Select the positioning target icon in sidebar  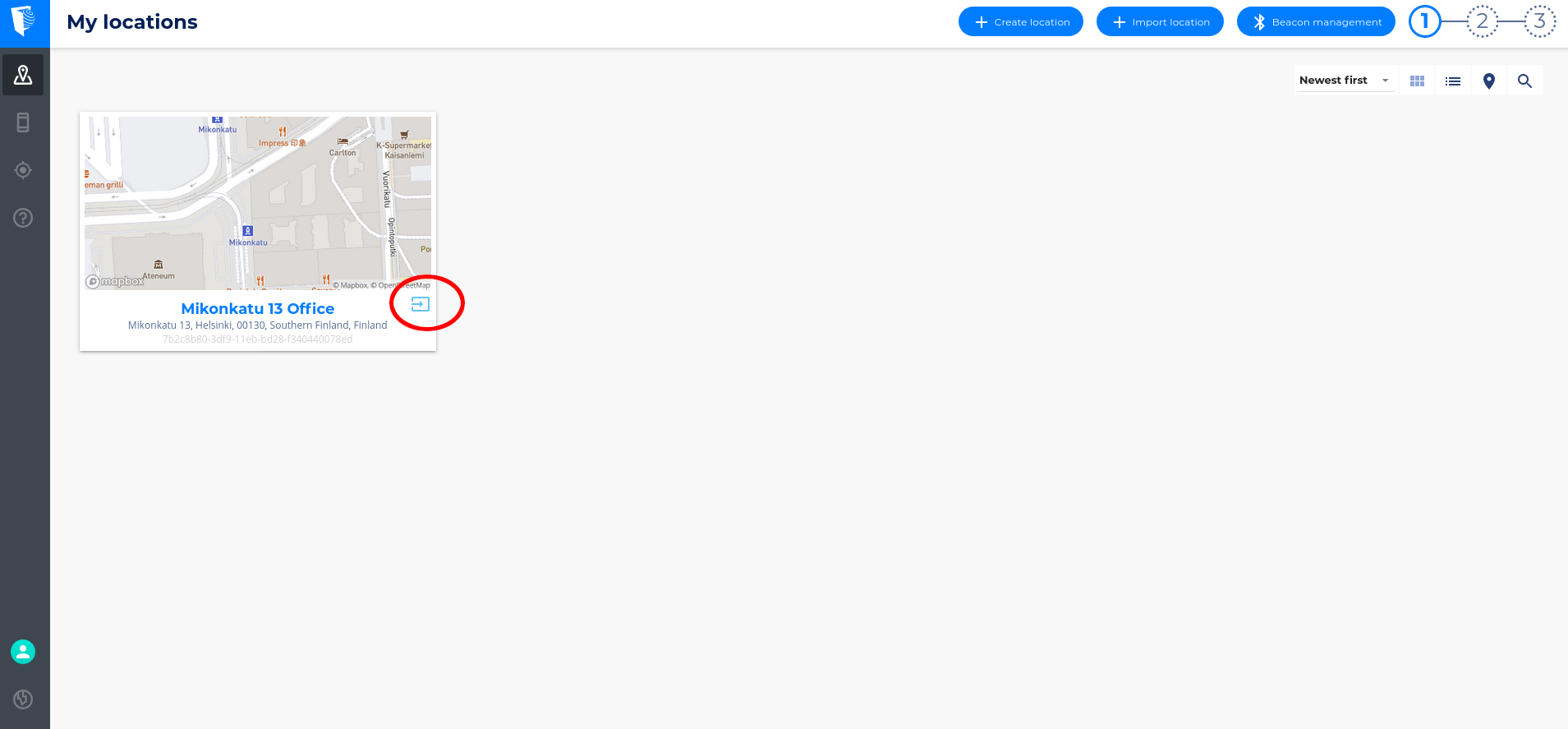(23, 170)
